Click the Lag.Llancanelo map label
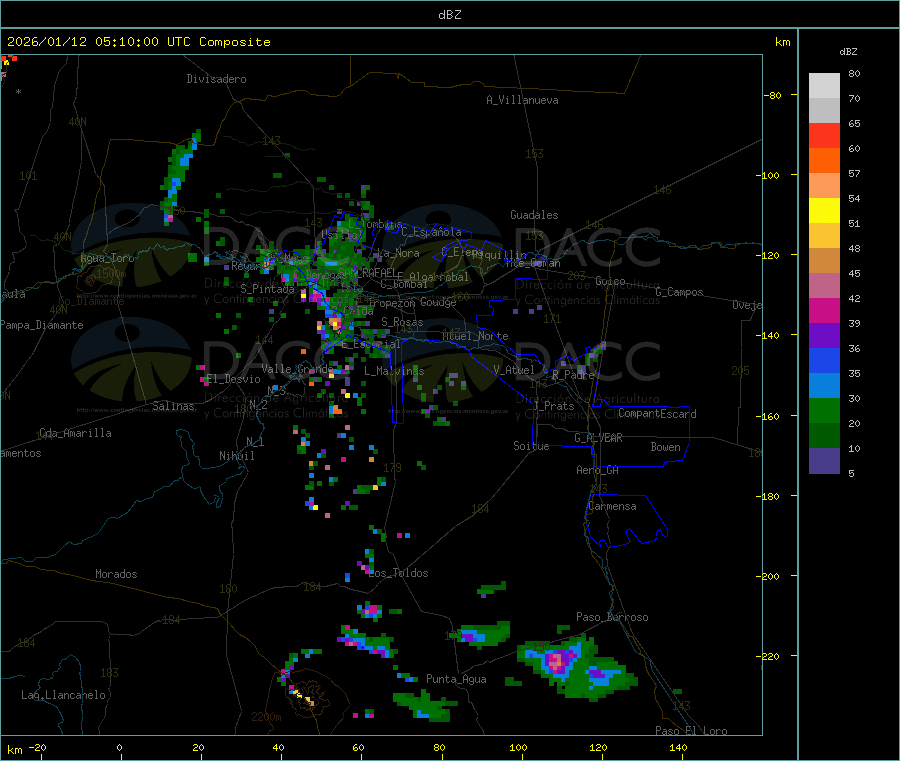This screenshot has width=900, height=761. (x=63, y=695)
